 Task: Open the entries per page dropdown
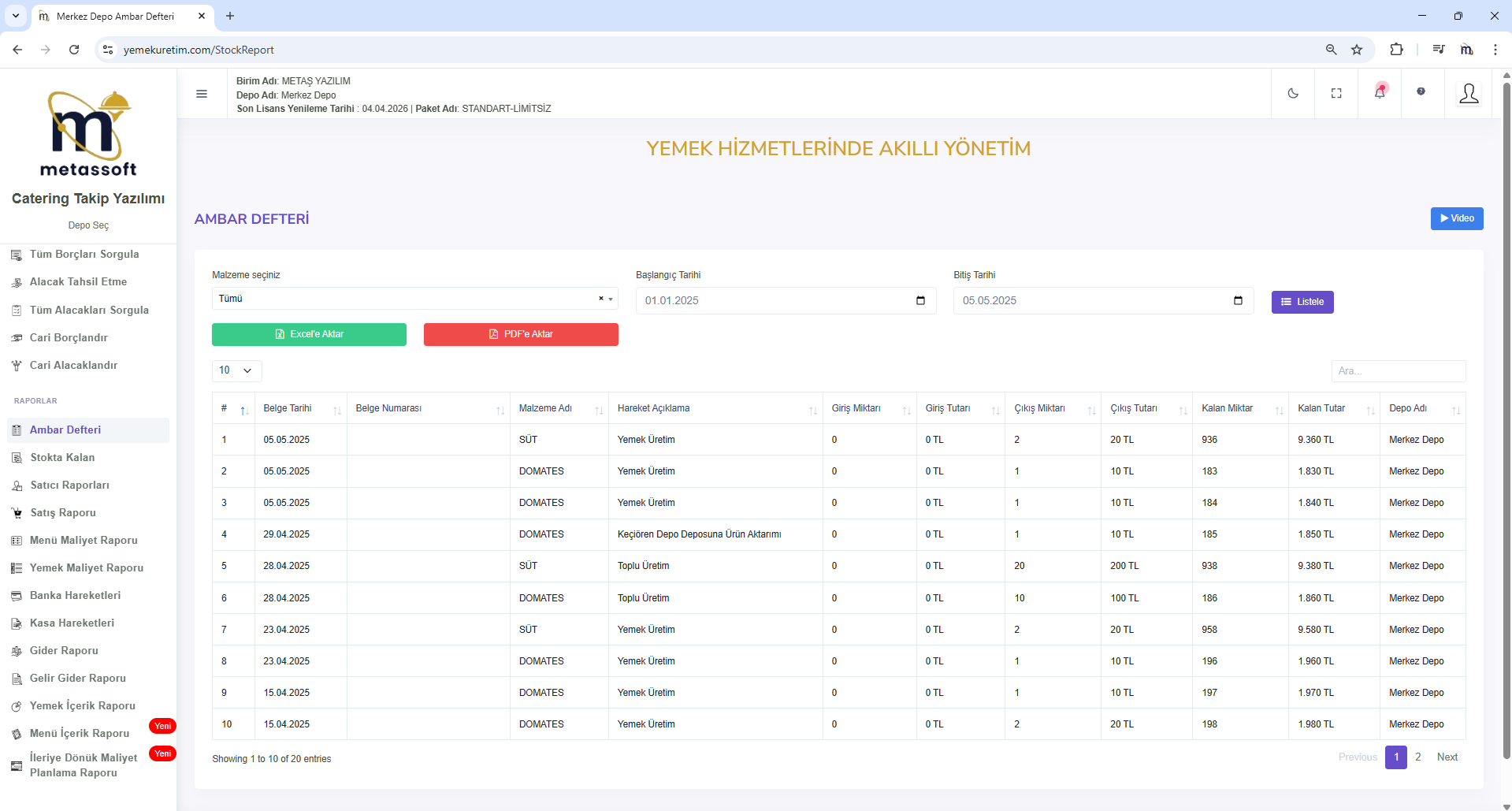[x=236, y=370]
